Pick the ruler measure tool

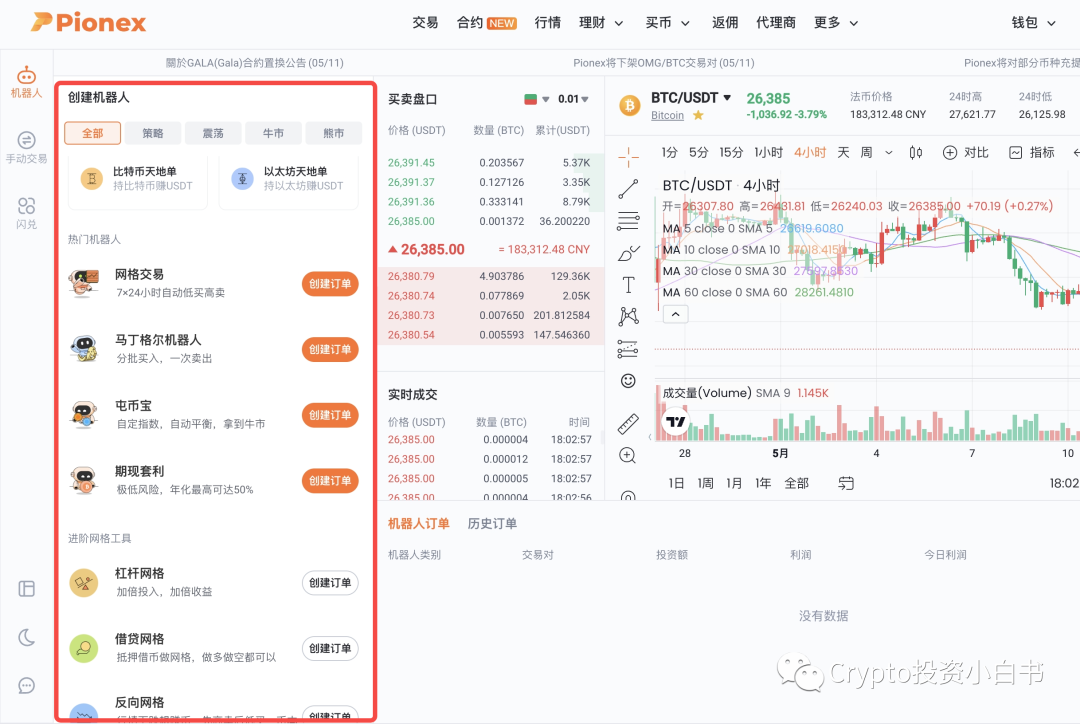click(x=628, y=423)
